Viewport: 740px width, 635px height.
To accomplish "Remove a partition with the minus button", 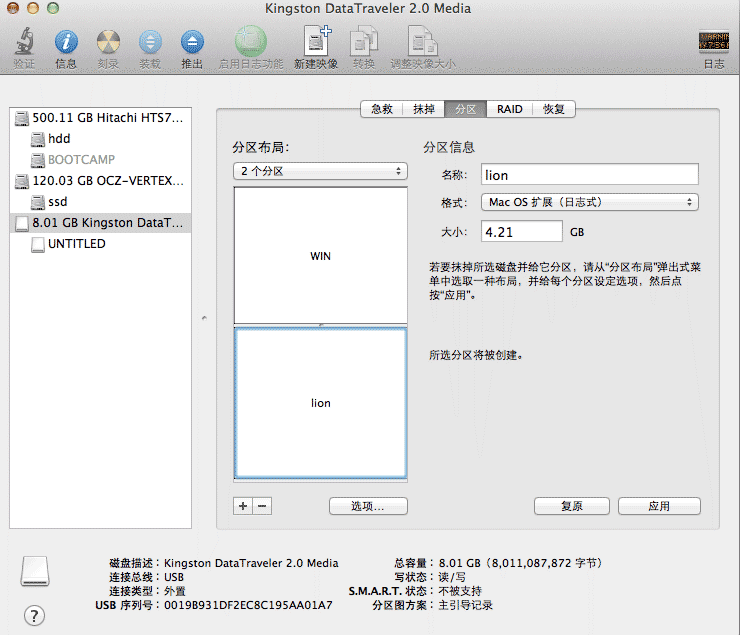I will [262, 506].
